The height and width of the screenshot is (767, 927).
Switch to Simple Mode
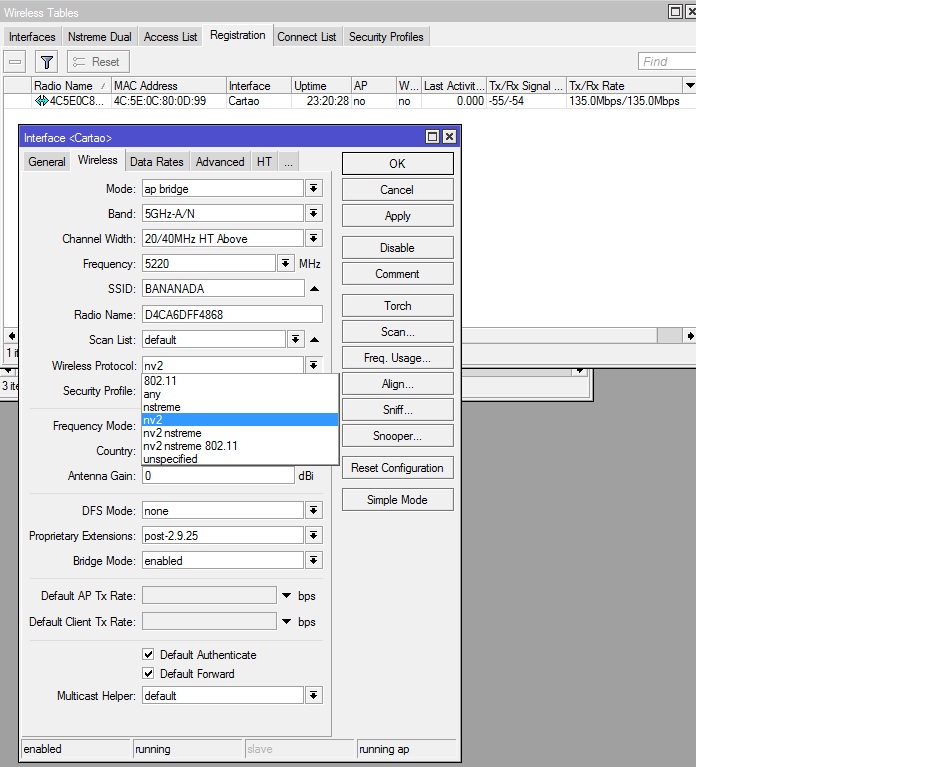[x=397, y=500]
